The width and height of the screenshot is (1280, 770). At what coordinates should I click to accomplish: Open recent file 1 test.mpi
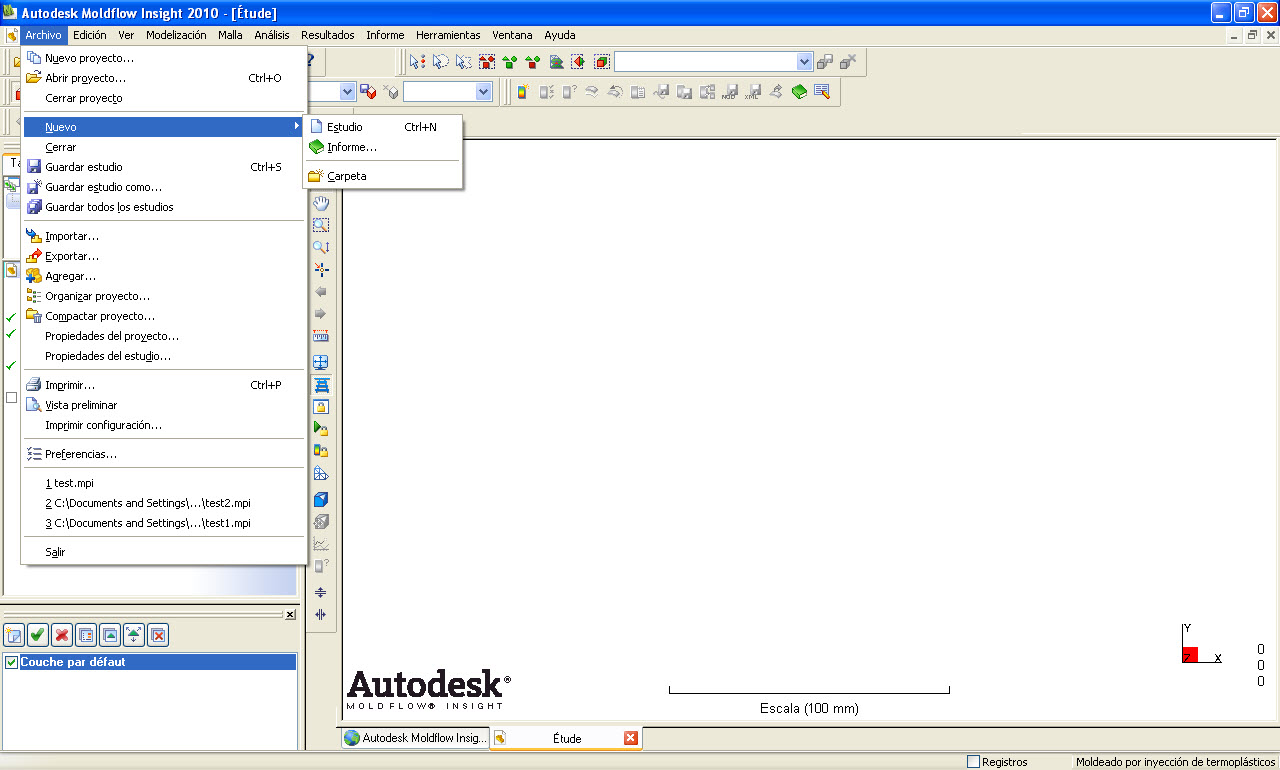pos(164,483)
